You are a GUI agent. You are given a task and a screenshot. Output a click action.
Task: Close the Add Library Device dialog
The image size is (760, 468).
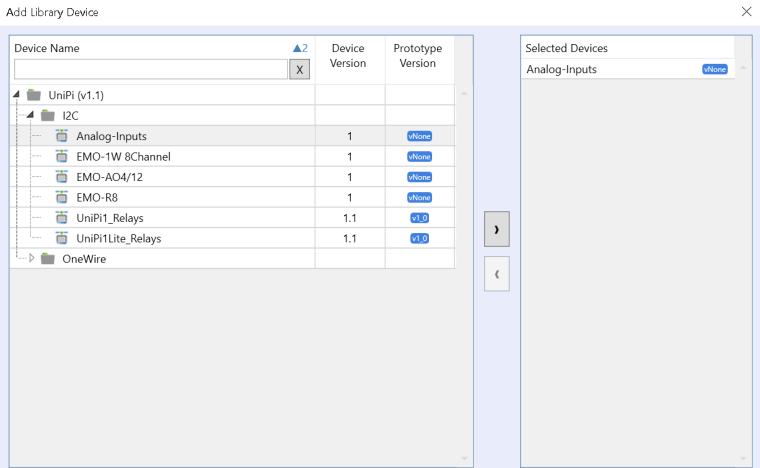pos(746,11)
